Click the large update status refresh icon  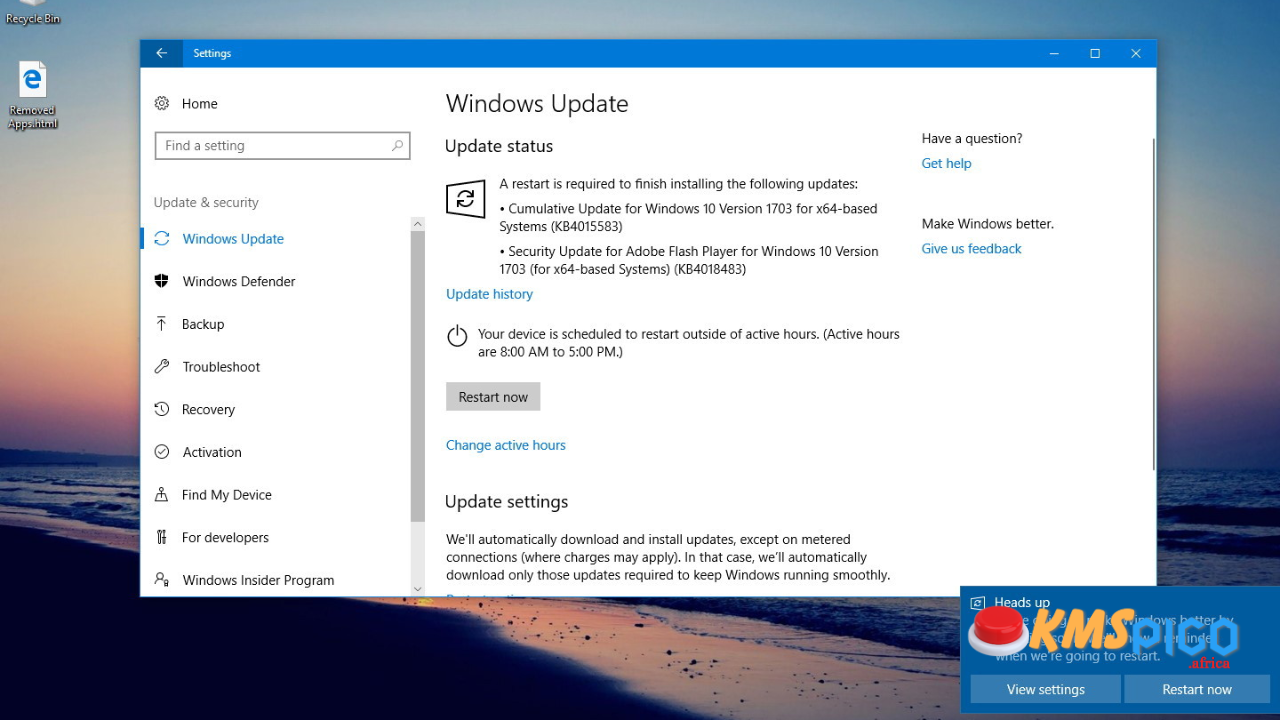[x=465, y=198]
